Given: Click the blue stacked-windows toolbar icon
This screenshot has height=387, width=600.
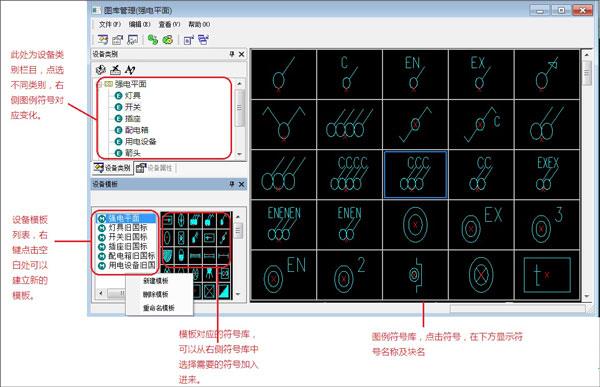Looking at the screenshot, I should point(203,39).
